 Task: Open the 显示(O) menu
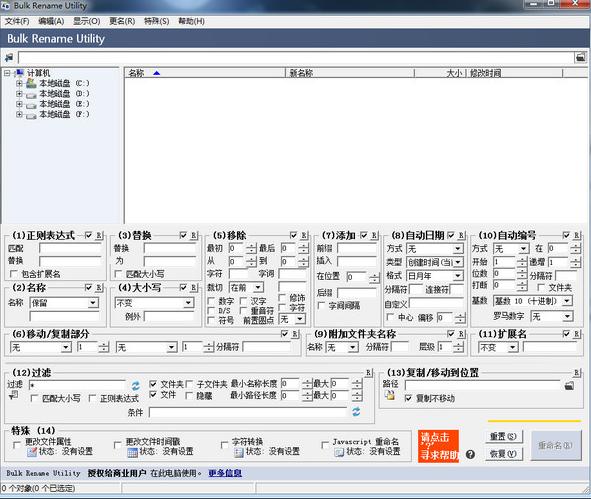(x=87, y=21)
